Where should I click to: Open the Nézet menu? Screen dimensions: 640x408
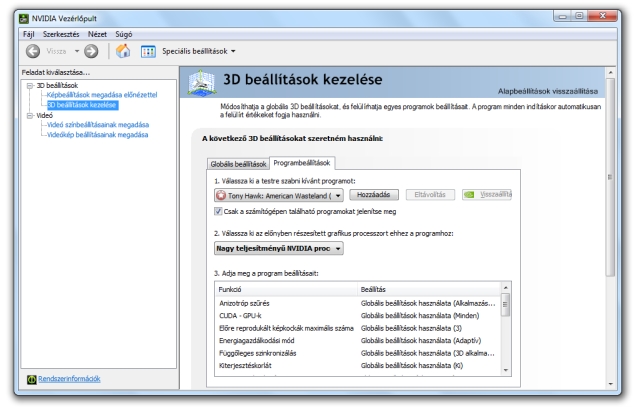tap(97, 34)
